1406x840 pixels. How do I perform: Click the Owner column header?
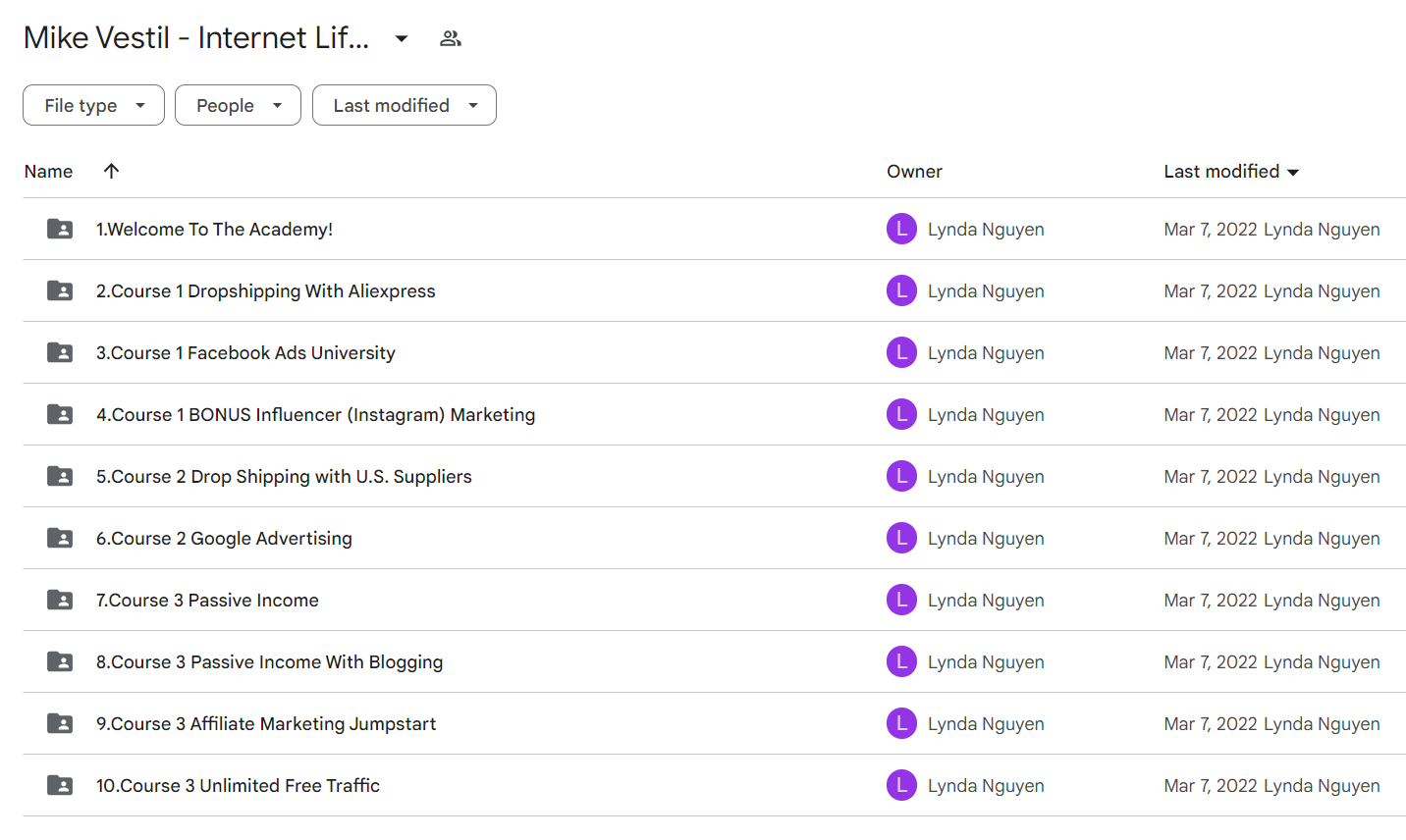(x=914, y=171)
